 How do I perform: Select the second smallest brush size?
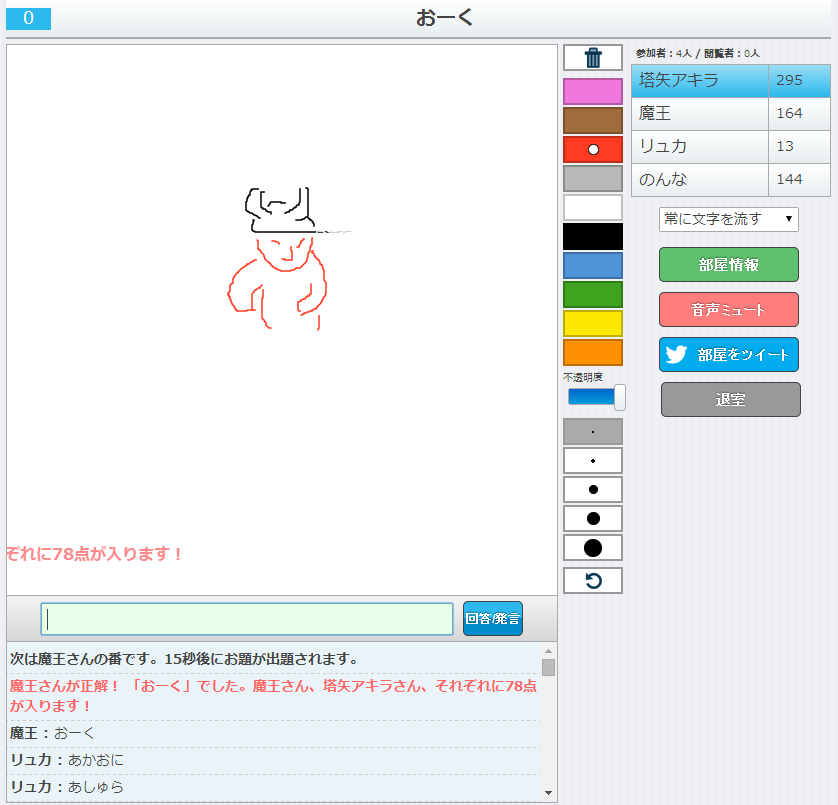(x=593, y=461)
